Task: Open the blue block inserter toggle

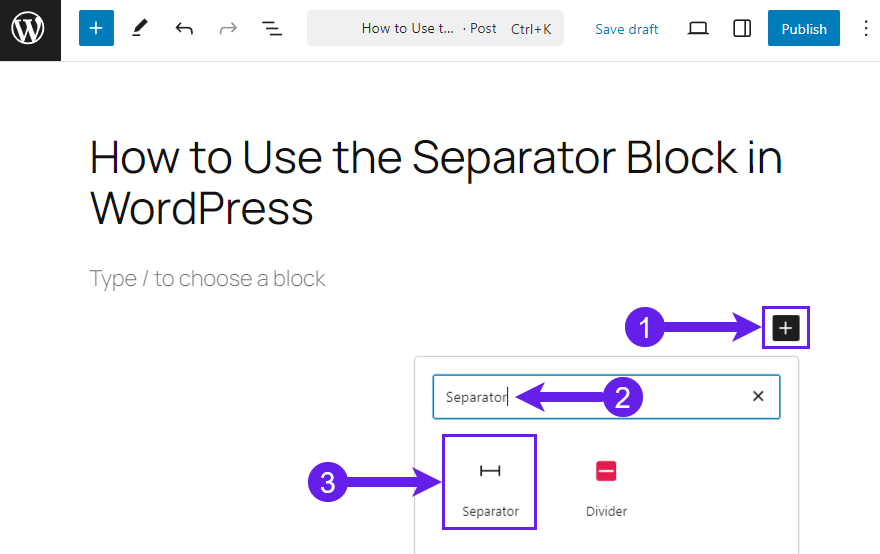Action: pyautogui.click(x=96, y=28)
